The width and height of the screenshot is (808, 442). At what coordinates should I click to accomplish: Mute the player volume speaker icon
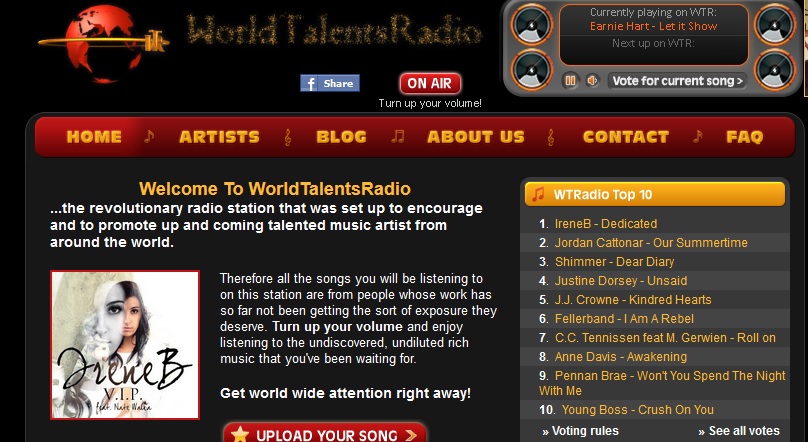(593, 80)
